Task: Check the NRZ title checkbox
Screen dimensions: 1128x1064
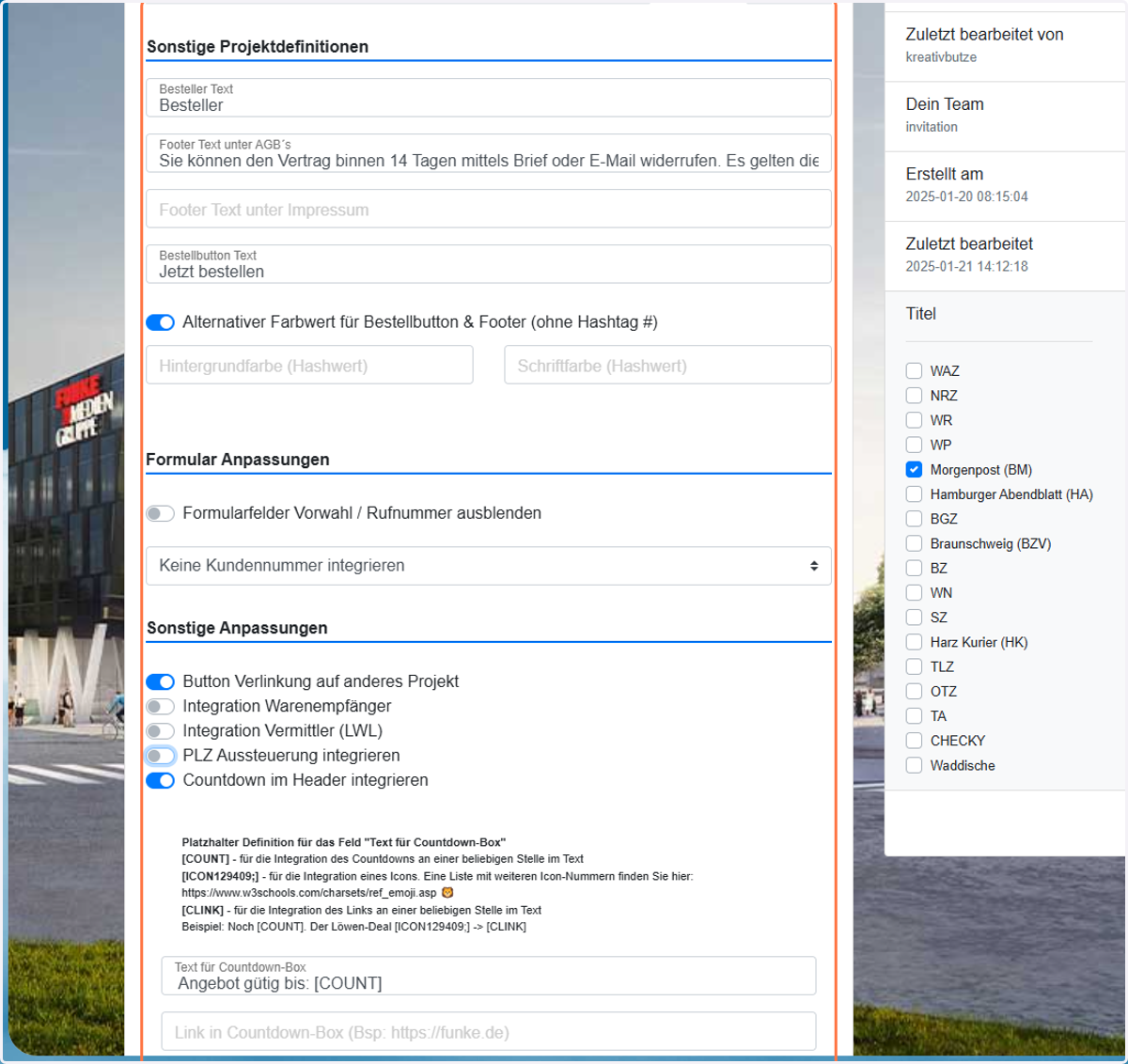Action: [914, 395]
